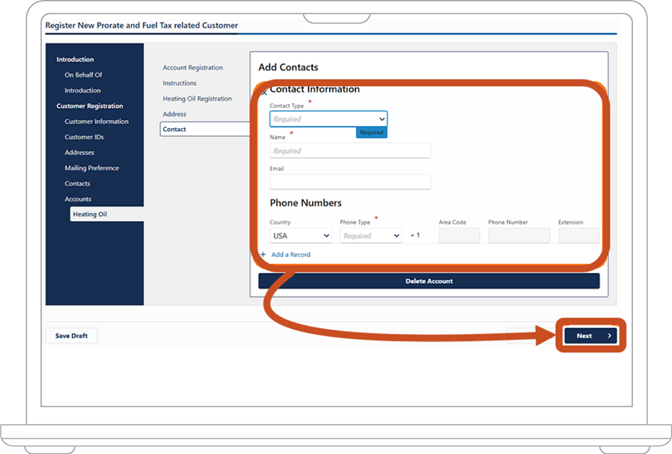
Task: Open the Customer Registration section
Action: (90, 106)
